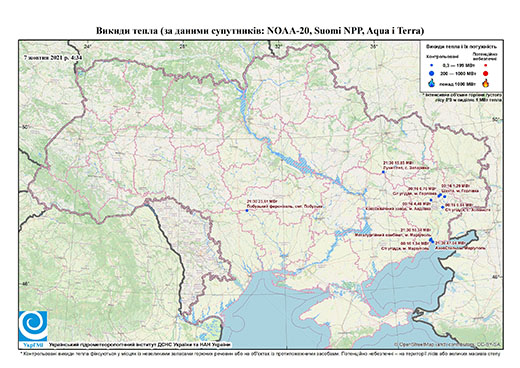Select the large red circle legend symbol
The height and width of the screenshot is (368, 520).
[486, 74]
